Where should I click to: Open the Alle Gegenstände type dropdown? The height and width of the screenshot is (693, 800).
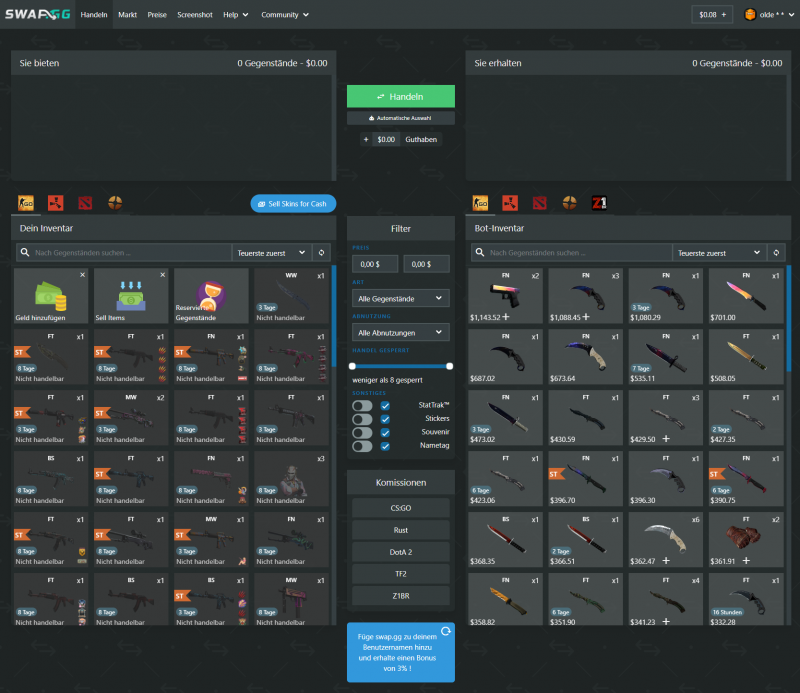click(x=401, y=299)
